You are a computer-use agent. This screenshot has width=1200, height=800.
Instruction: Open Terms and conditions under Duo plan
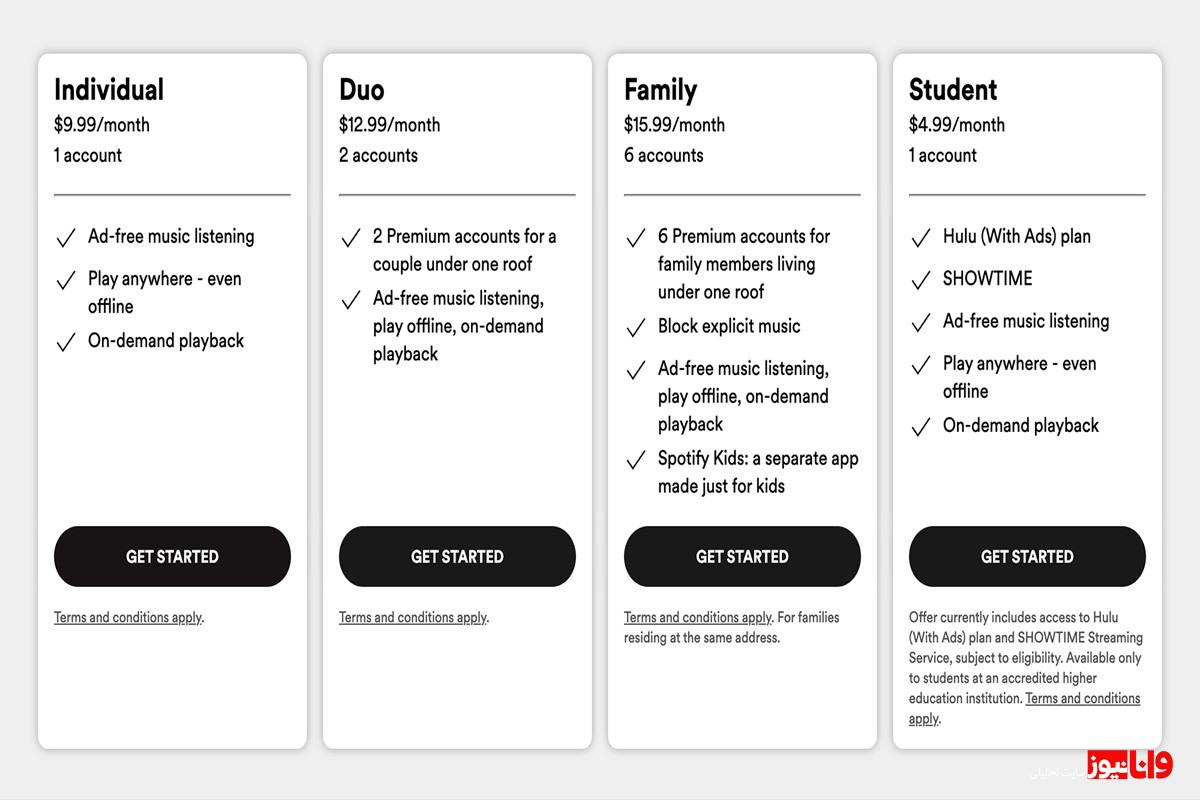[413, 617]
